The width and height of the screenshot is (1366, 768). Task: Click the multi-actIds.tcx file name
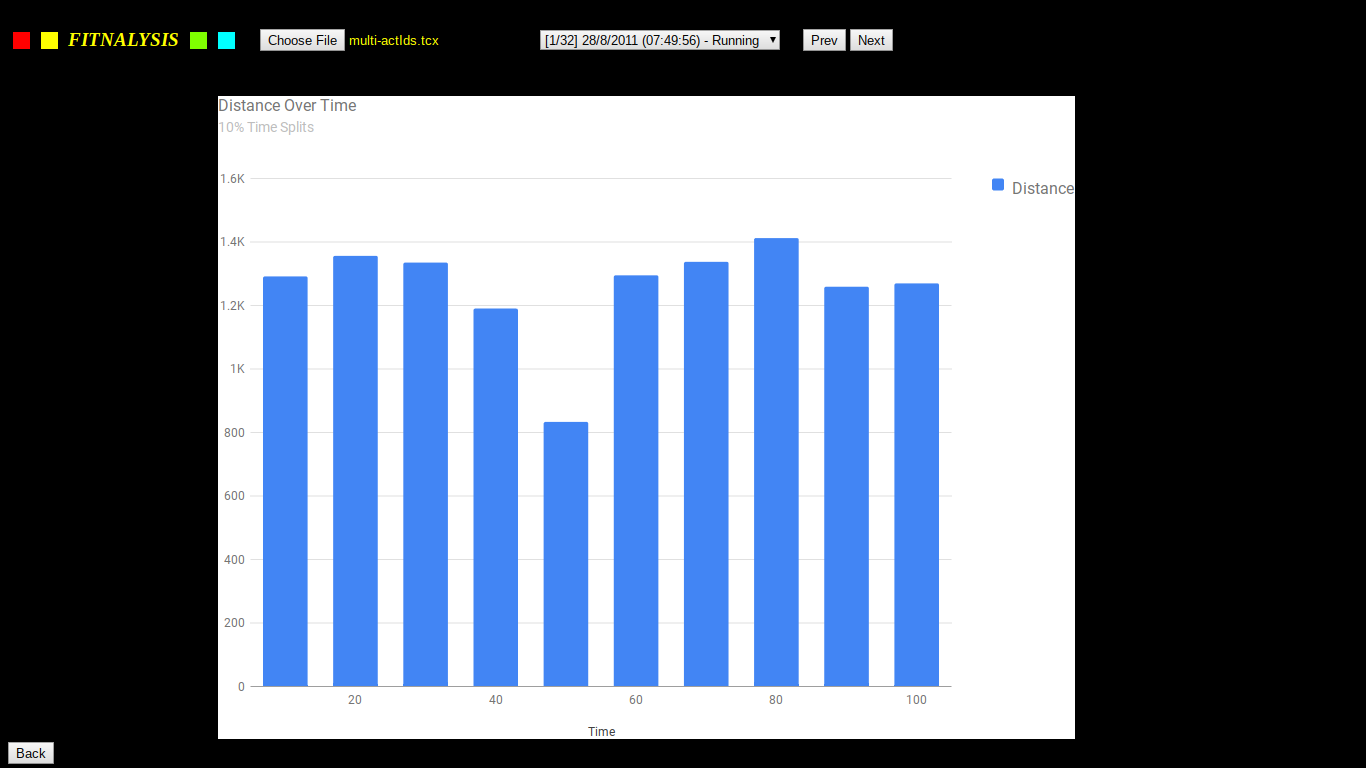click(x=394, y=40)
